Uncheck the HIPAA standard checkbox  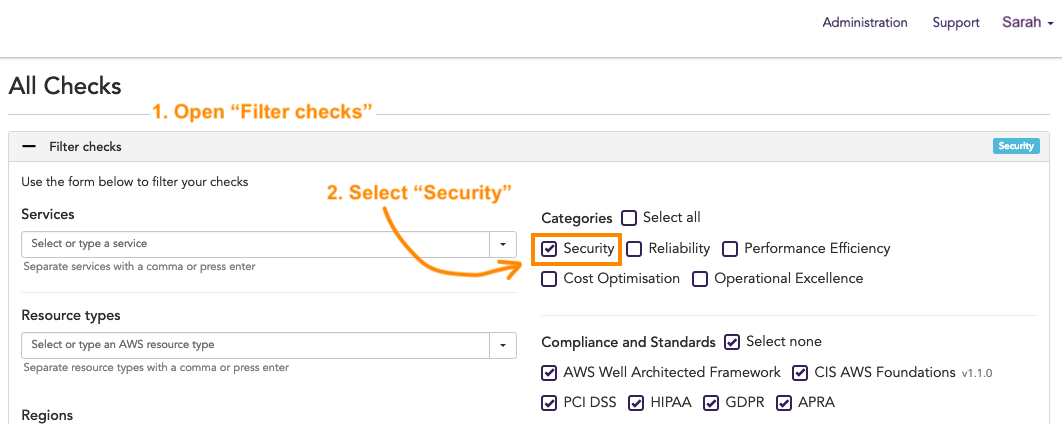(x=636, y=403)
